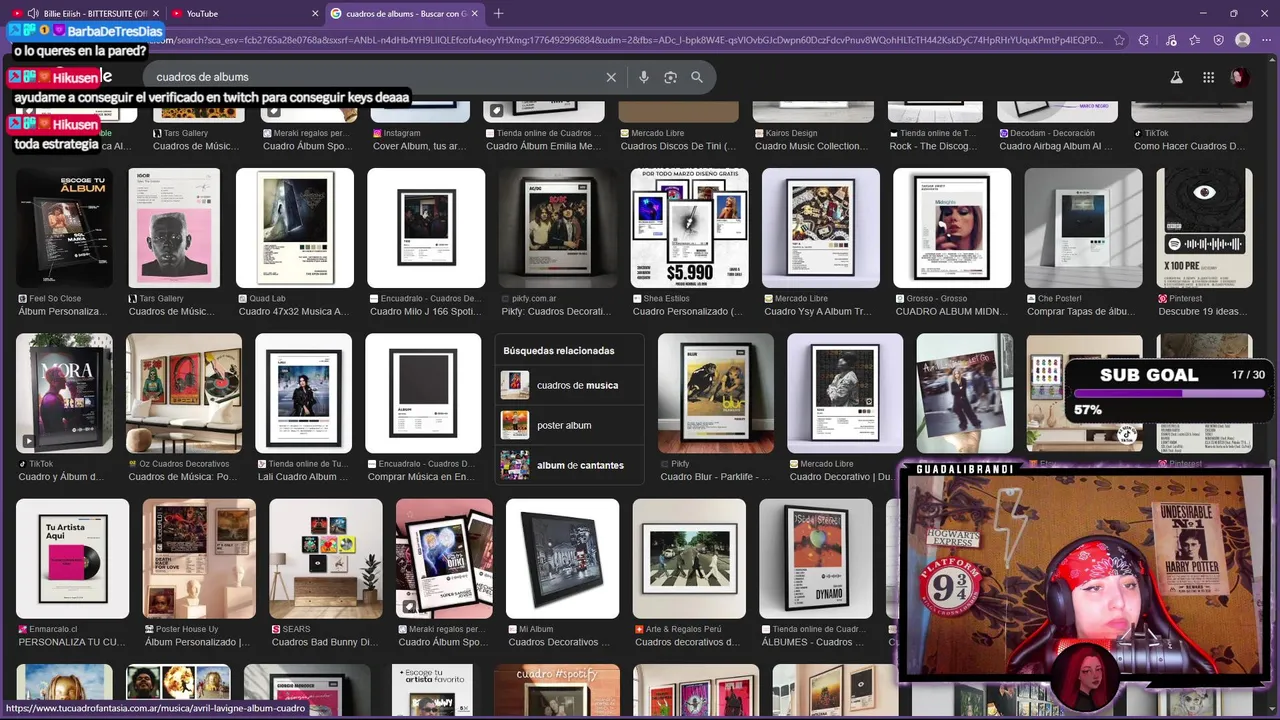
Task: Open the browser three-dot menu
Action: point(1265,40)
